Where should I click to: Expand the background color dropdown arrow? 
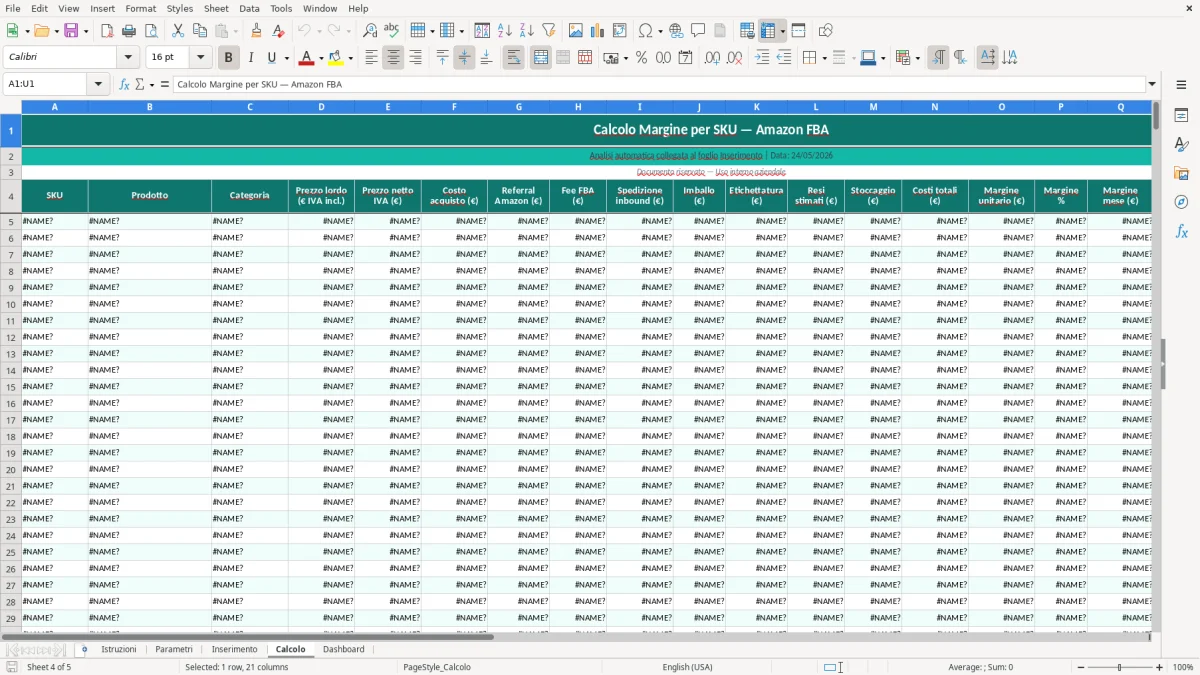tap(350, 58)
